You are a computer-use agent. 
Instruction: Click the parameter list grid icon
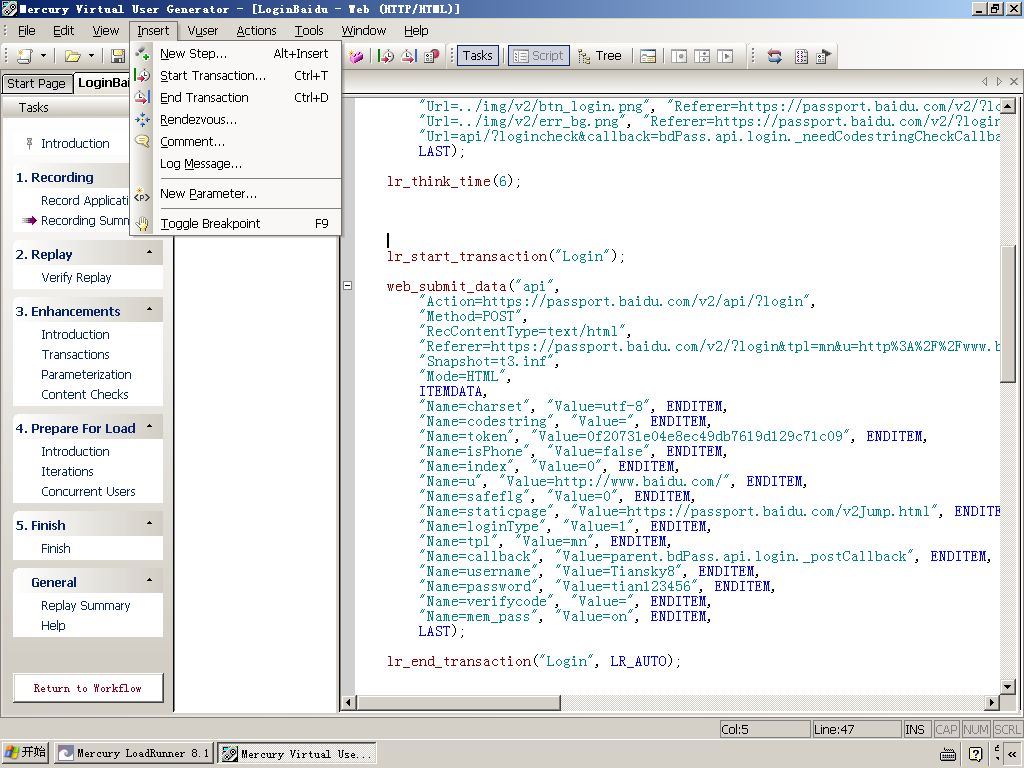tap(801, 56)
